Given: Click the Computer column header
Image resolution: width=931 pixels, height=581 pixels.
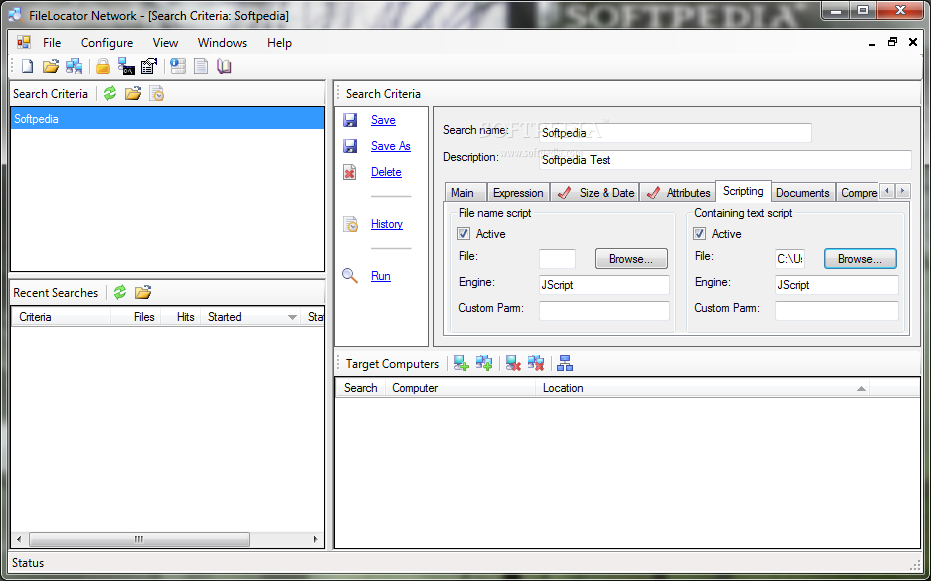Looking at the screenshot, I should tap(460, 388).
